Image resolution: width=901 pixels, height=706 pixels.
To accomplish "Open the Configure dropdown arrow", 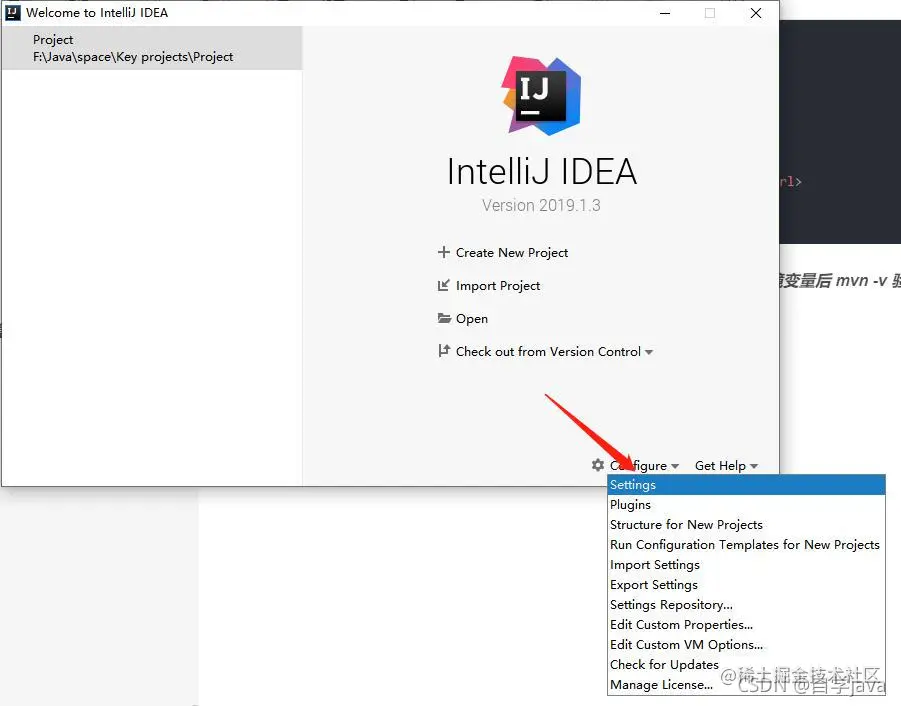I will point(675,466).
